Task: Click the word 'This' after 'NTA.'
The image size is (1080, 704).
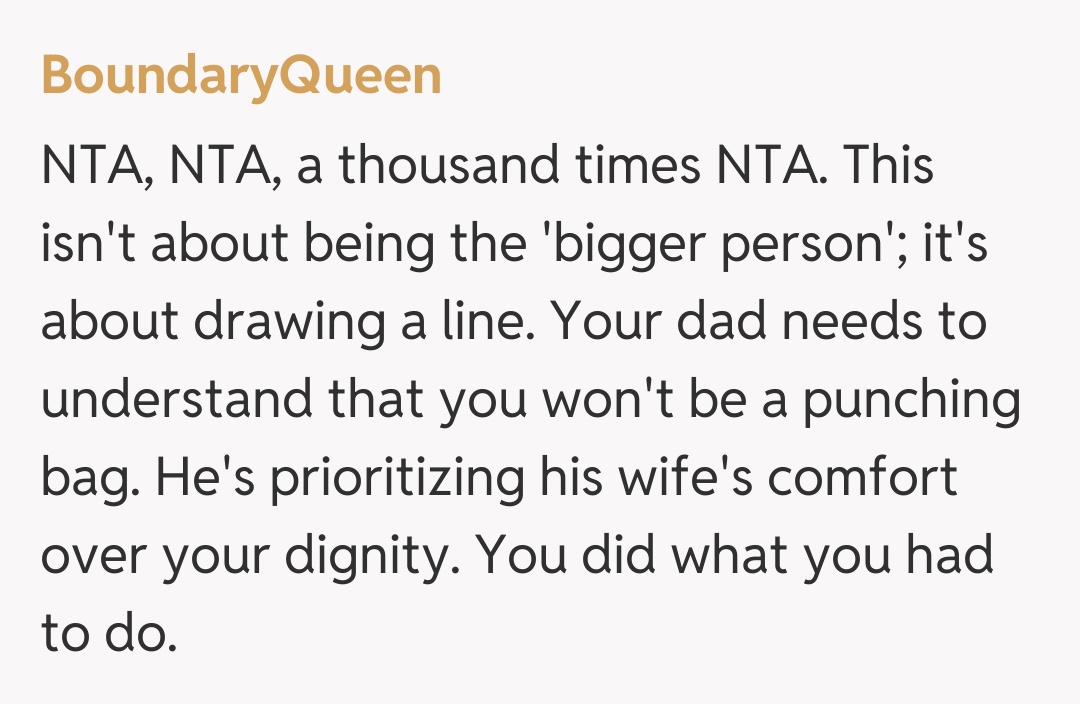Action: click(x=889, y=166)
